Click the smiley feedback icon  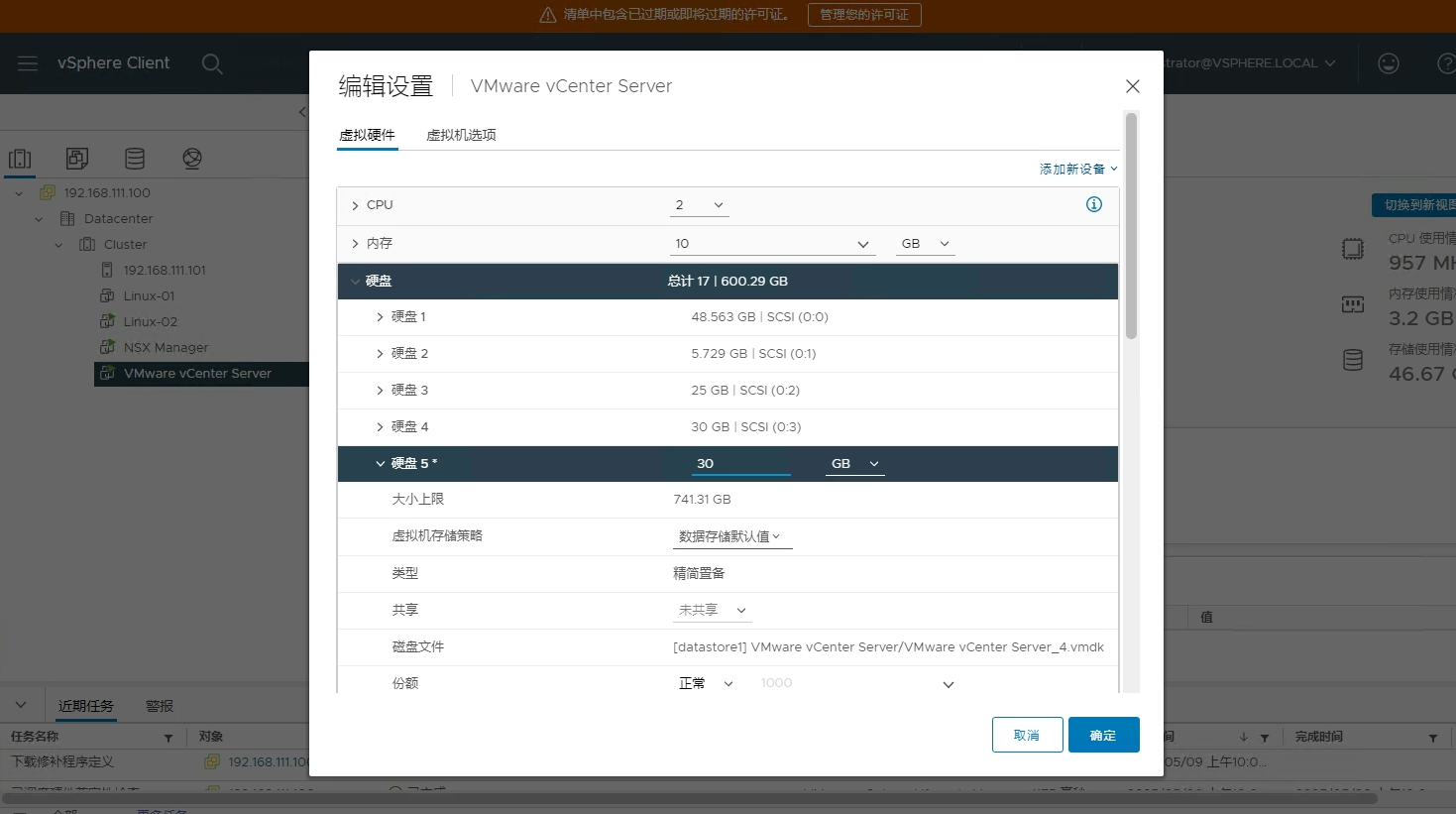coord(1389,63)
